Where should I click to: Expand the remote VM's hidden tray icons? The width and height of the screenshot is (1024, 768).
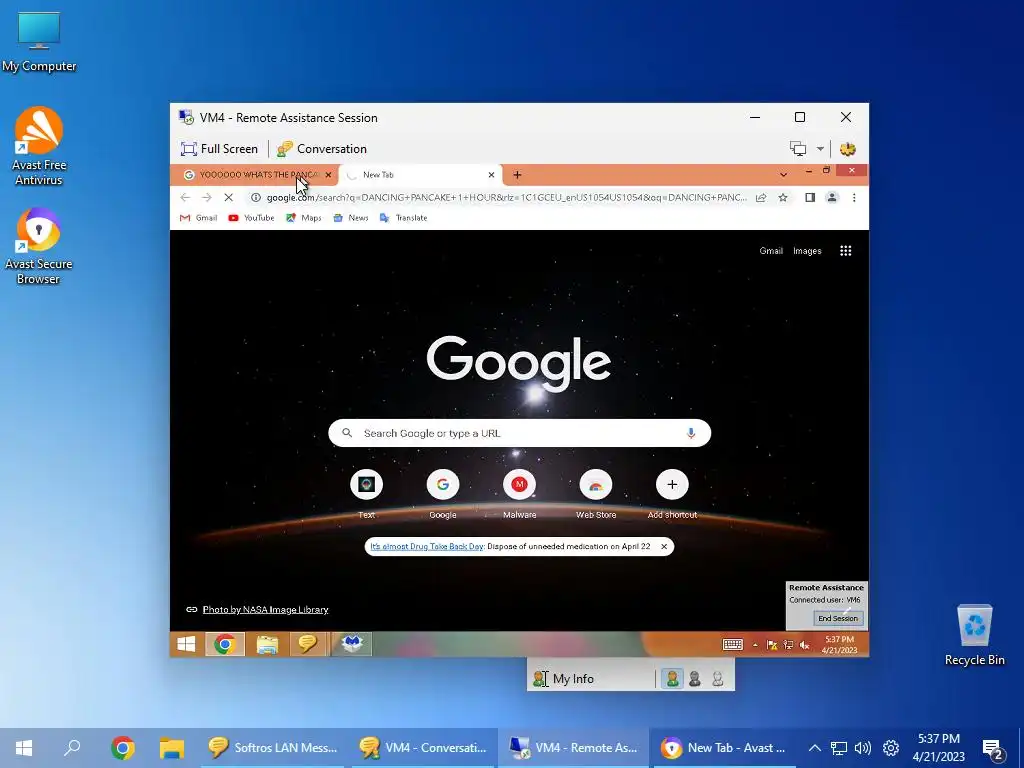pos(755,645)
